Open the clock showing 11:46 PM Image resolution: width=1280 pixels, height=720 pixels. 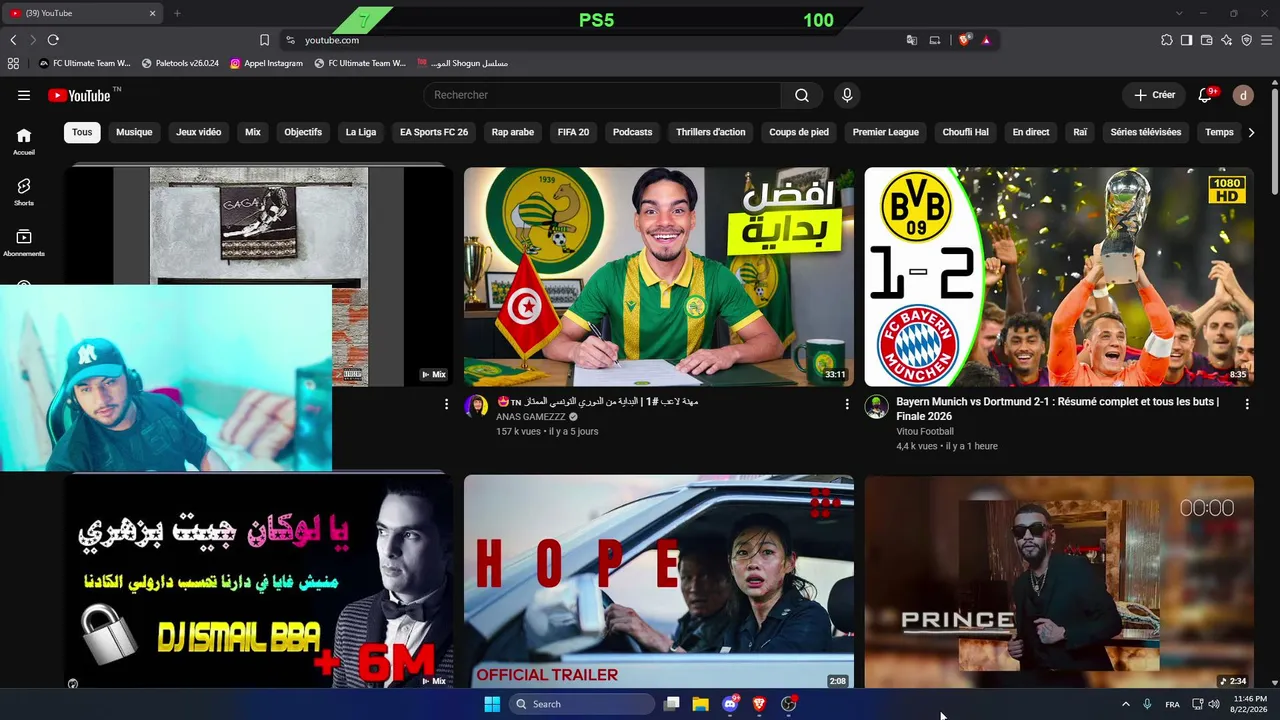[x=1250, y=704]
